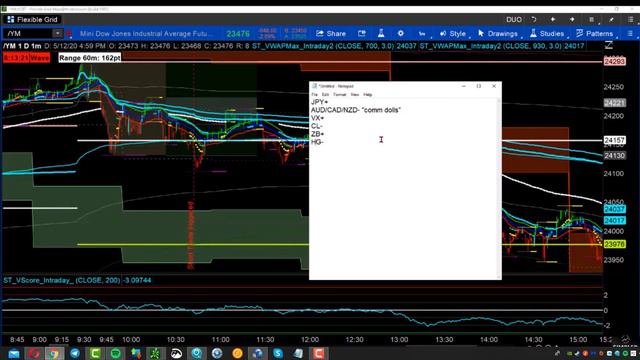Open Google Chrome from taskbar
Screen dimensions: 640x360
pos(54,353)
